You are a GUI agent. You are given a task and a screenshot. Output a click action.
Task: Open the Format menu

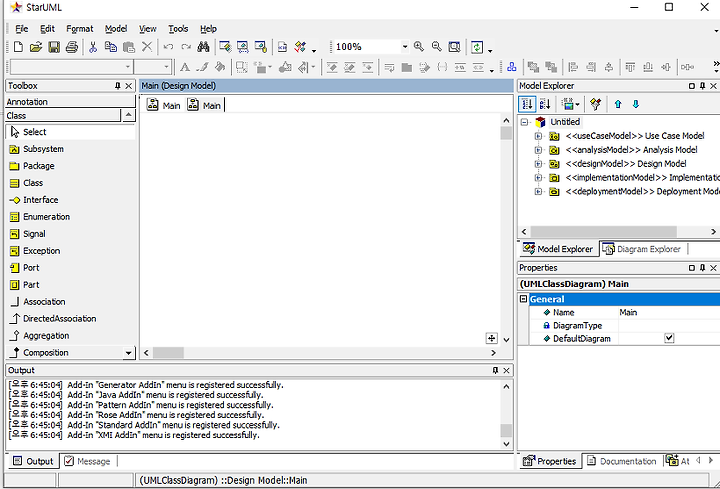point(79,29)
